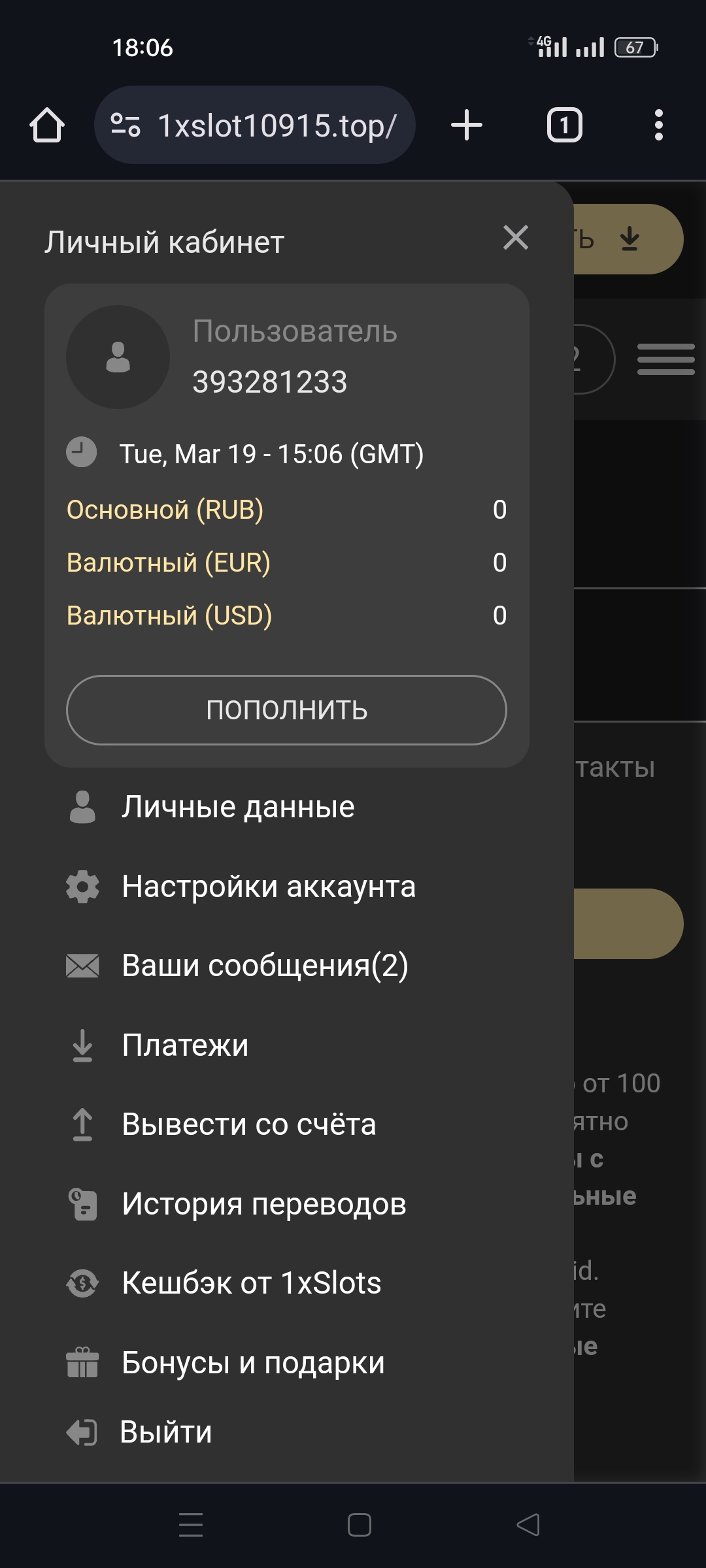This screenshot has width=706, height=1568.
Task: Tap the История переводов icon
Action: [82, 1204]
